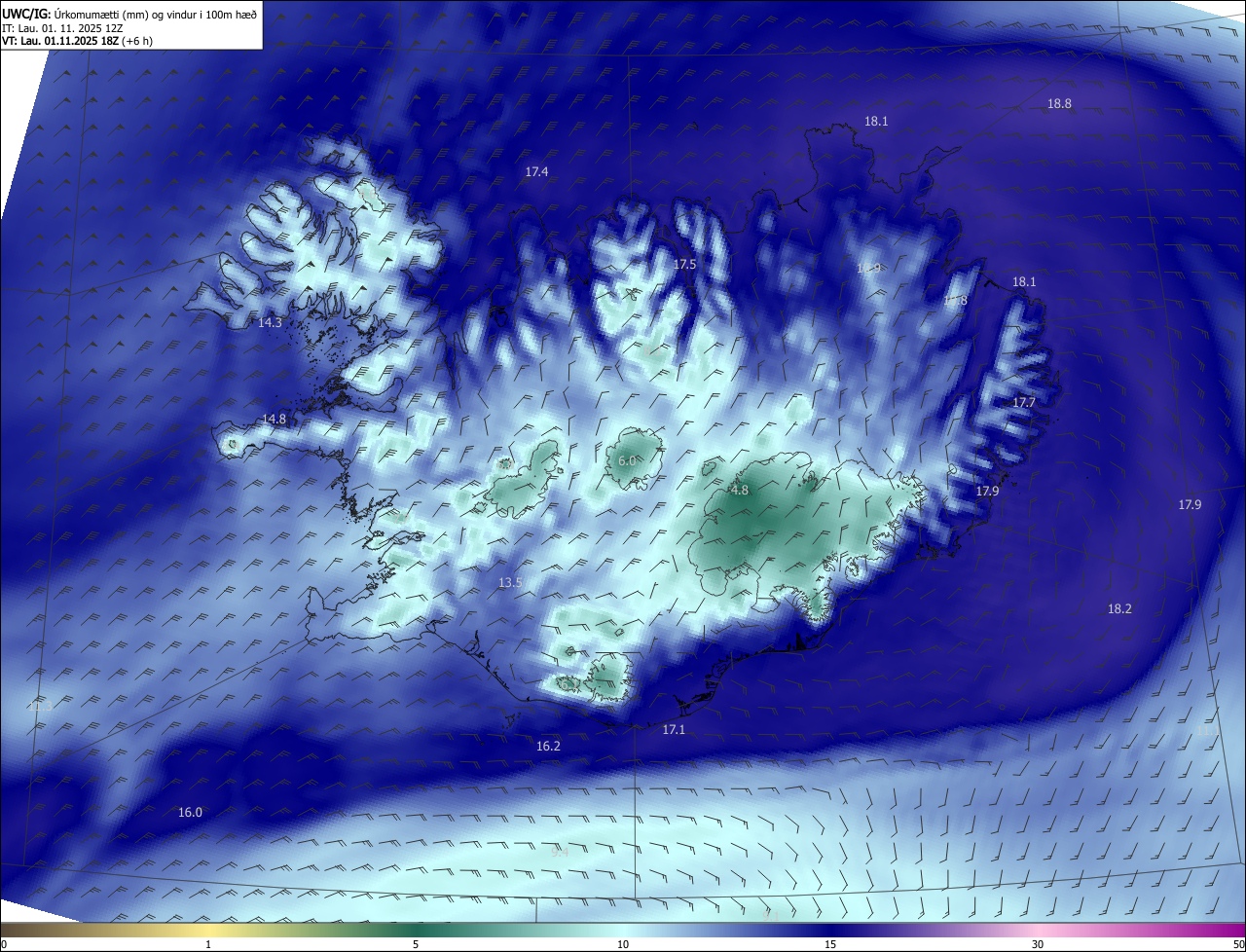
Task: Select the 17.4 value label
Action: 536,171
